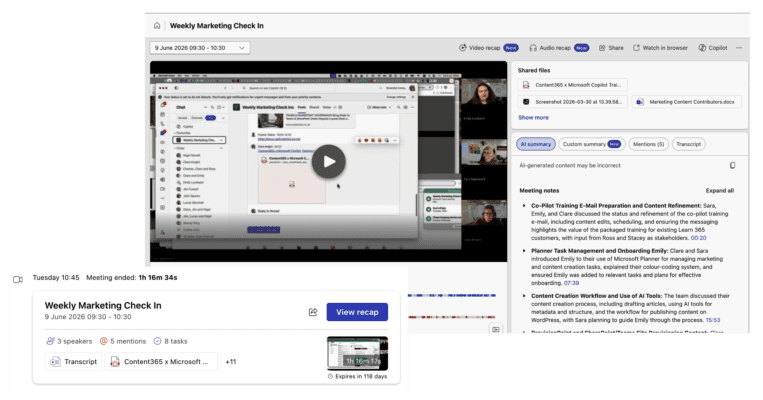Click the red speaker timeline bar
The height and width of the screenshot is (400, 763).
[x=452, y=317]
